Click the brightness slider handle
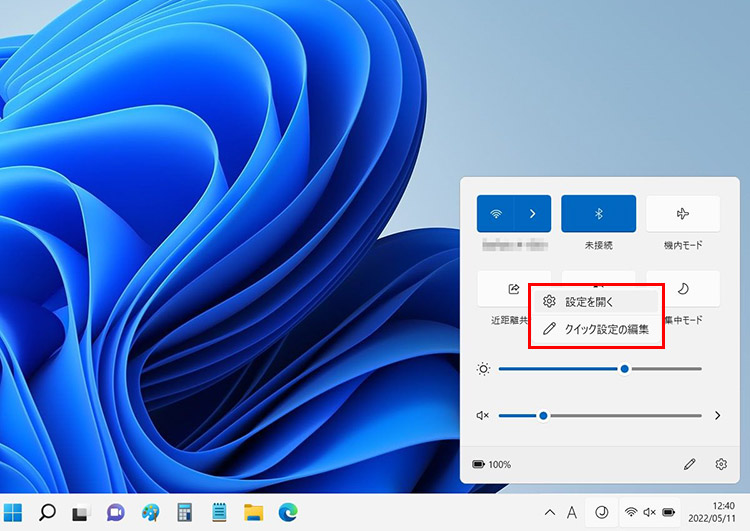Screen dimensions: 750x531 [625, 369]
